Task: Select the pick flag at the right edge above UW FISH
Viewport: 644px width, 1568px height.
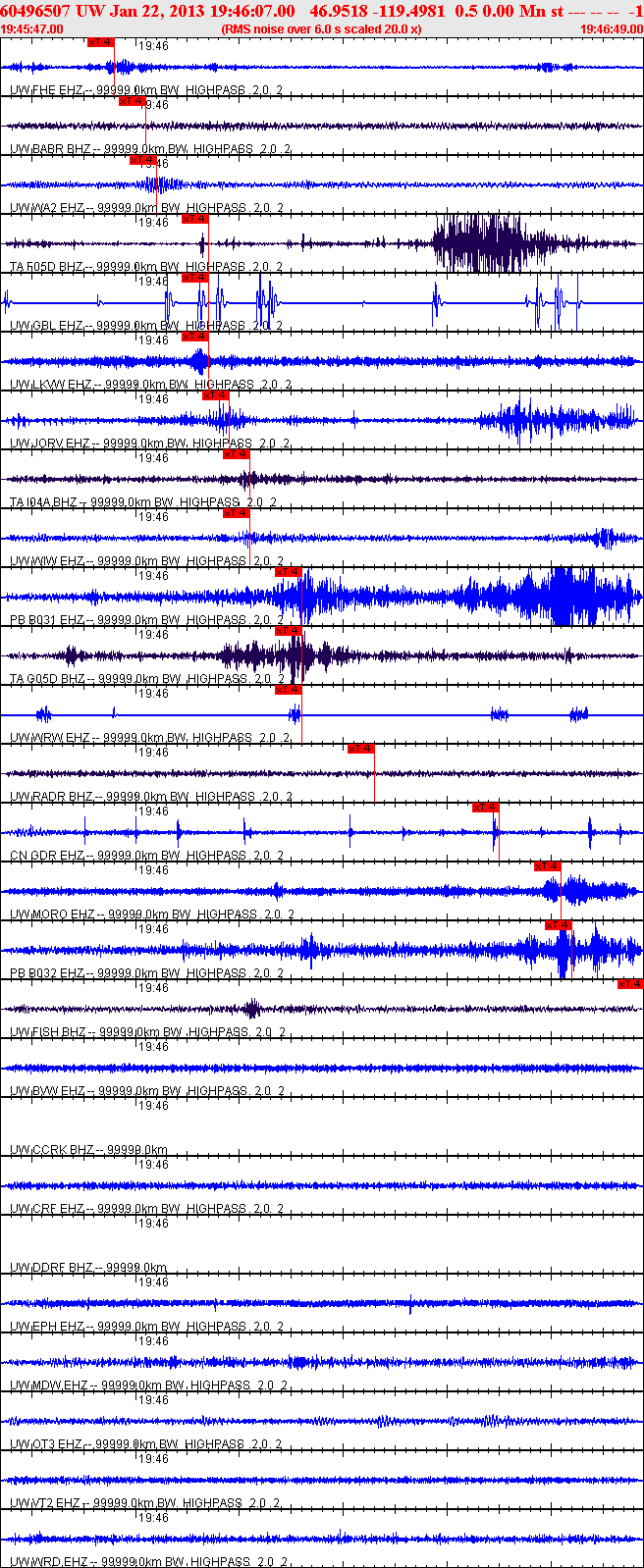Action: [629, 984]
